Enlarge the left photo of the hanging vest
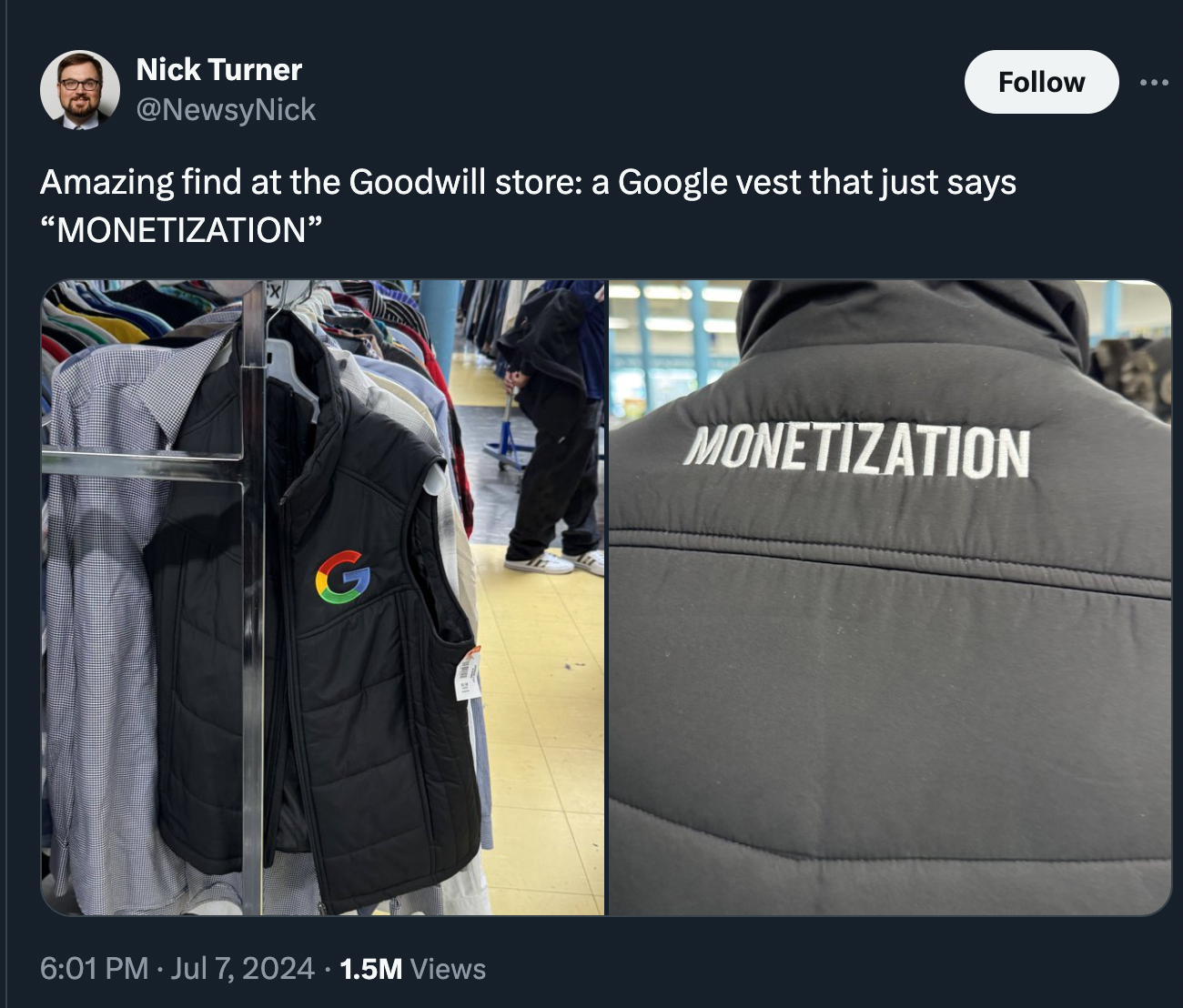 click(x=323, y=597)
